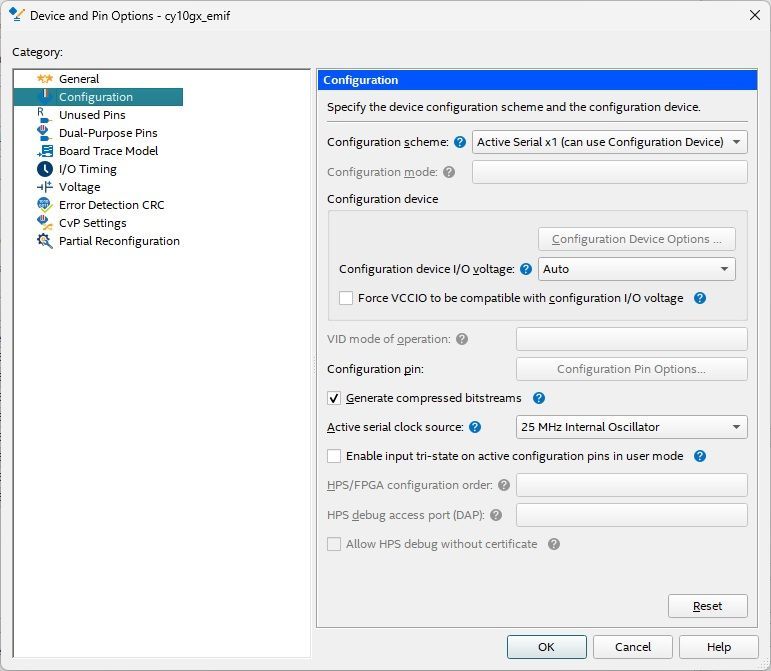The height and width of the screenshot is (671, 771).
Task: Click the Allow HPS debug without certificate checkbox
Action: pyautogui.click(x=334, y=544)
